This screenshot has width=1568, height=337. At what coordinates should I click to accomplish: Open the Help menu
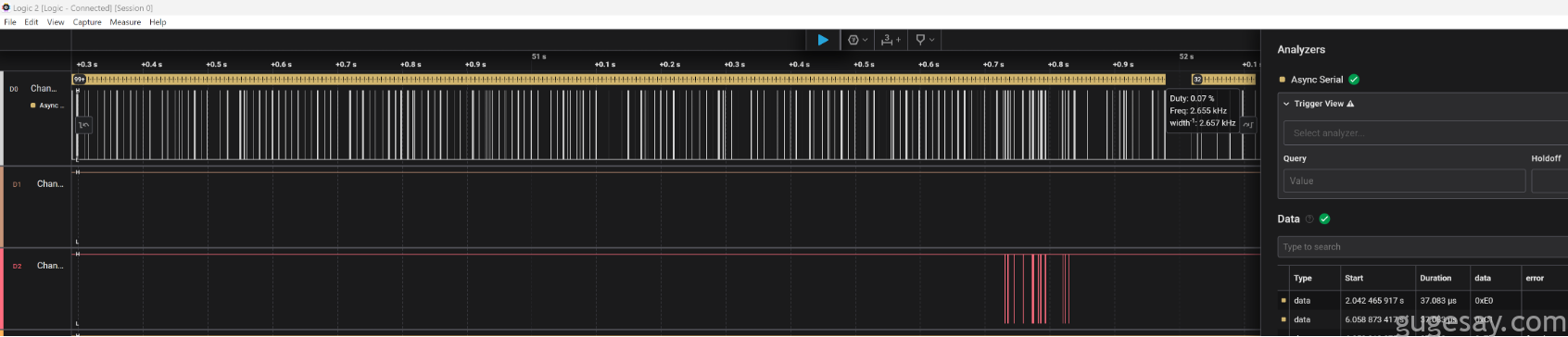pos(158,22)
